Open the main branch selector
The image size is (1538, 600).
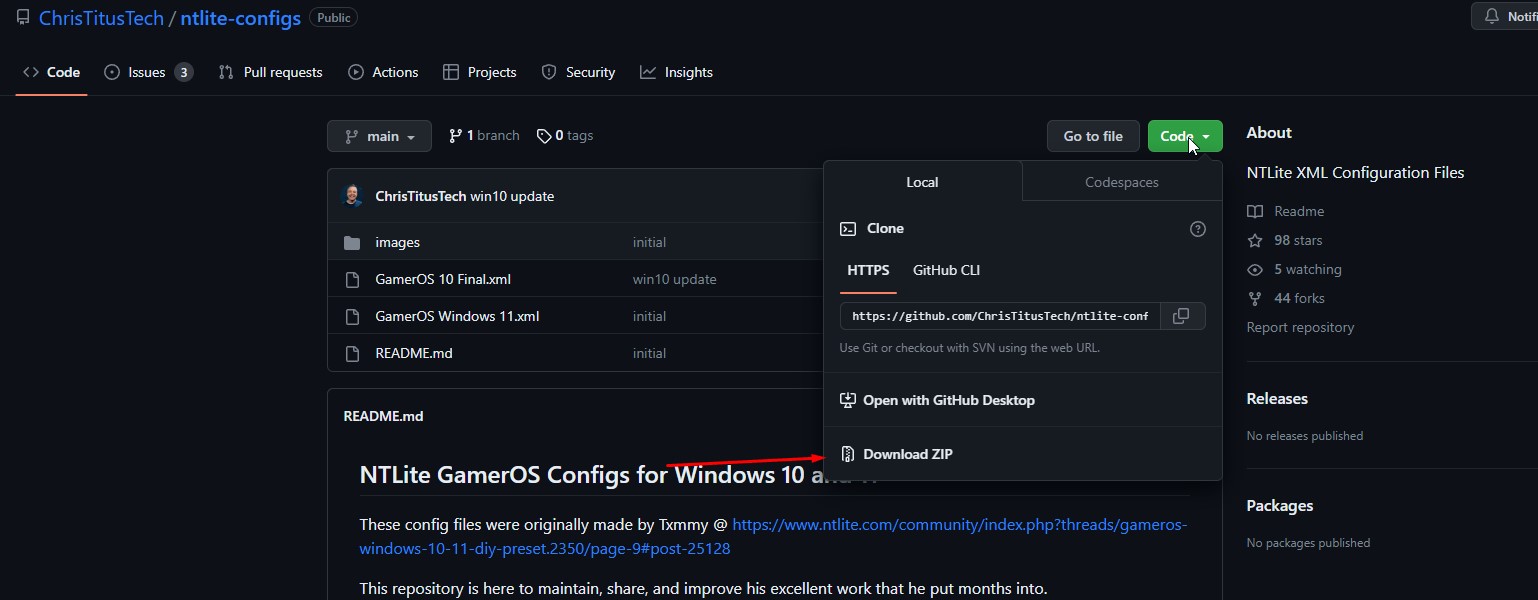tap(379, 136)
